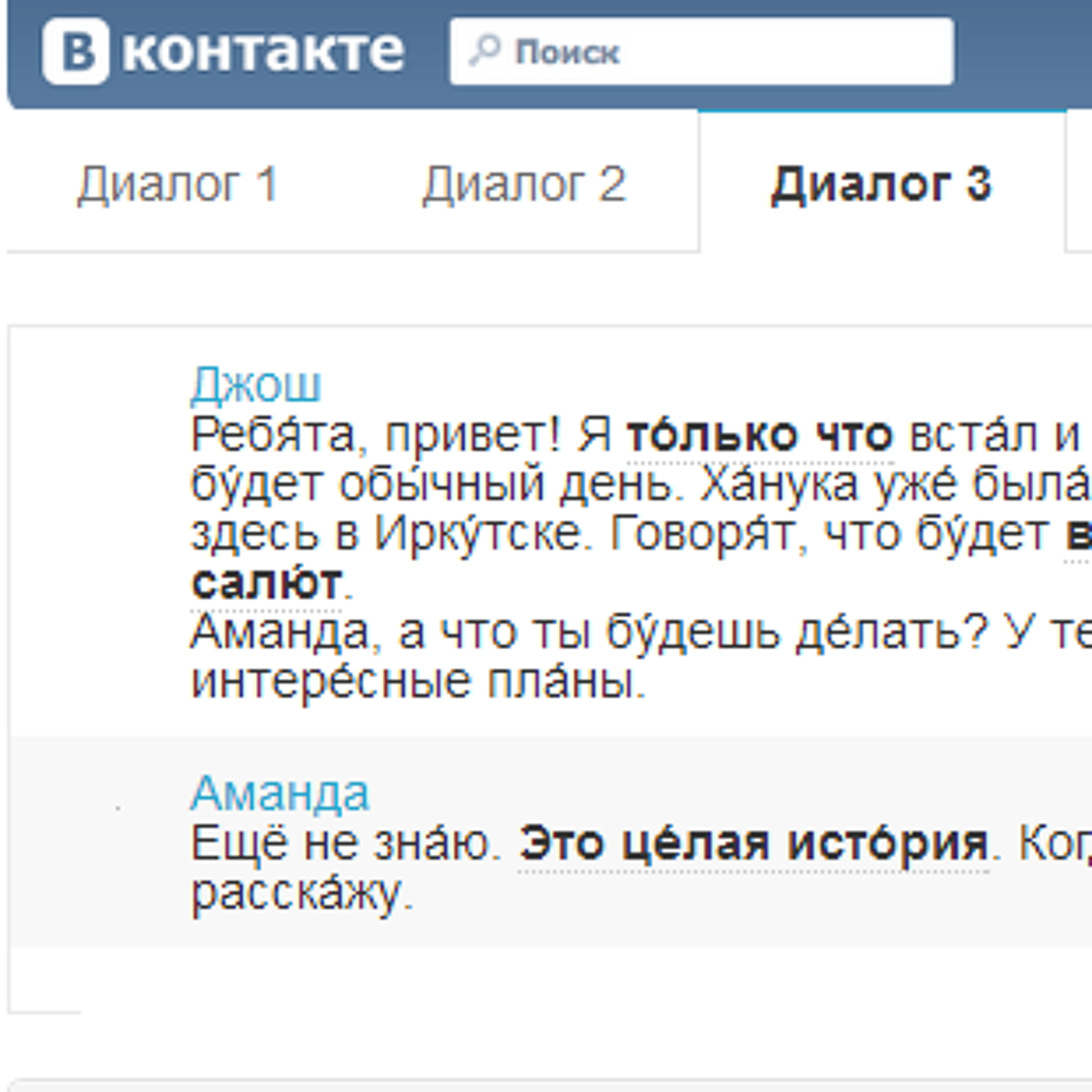
Task: Click the 'контакте' wordmark in header
Action: click(x=264, y=51)
